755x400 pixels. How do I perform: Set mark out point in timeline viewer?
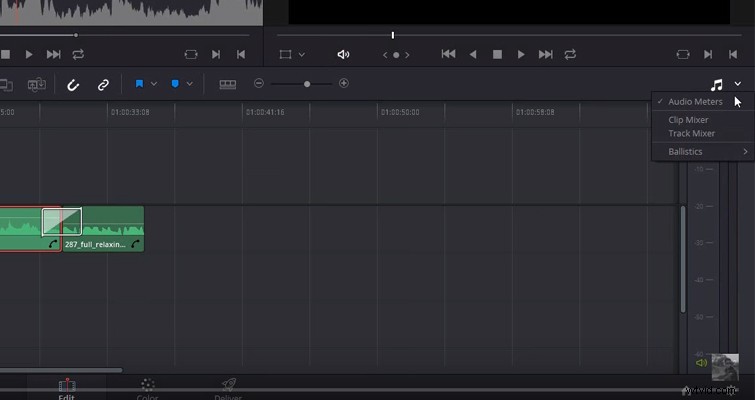(x=733, y=54)
